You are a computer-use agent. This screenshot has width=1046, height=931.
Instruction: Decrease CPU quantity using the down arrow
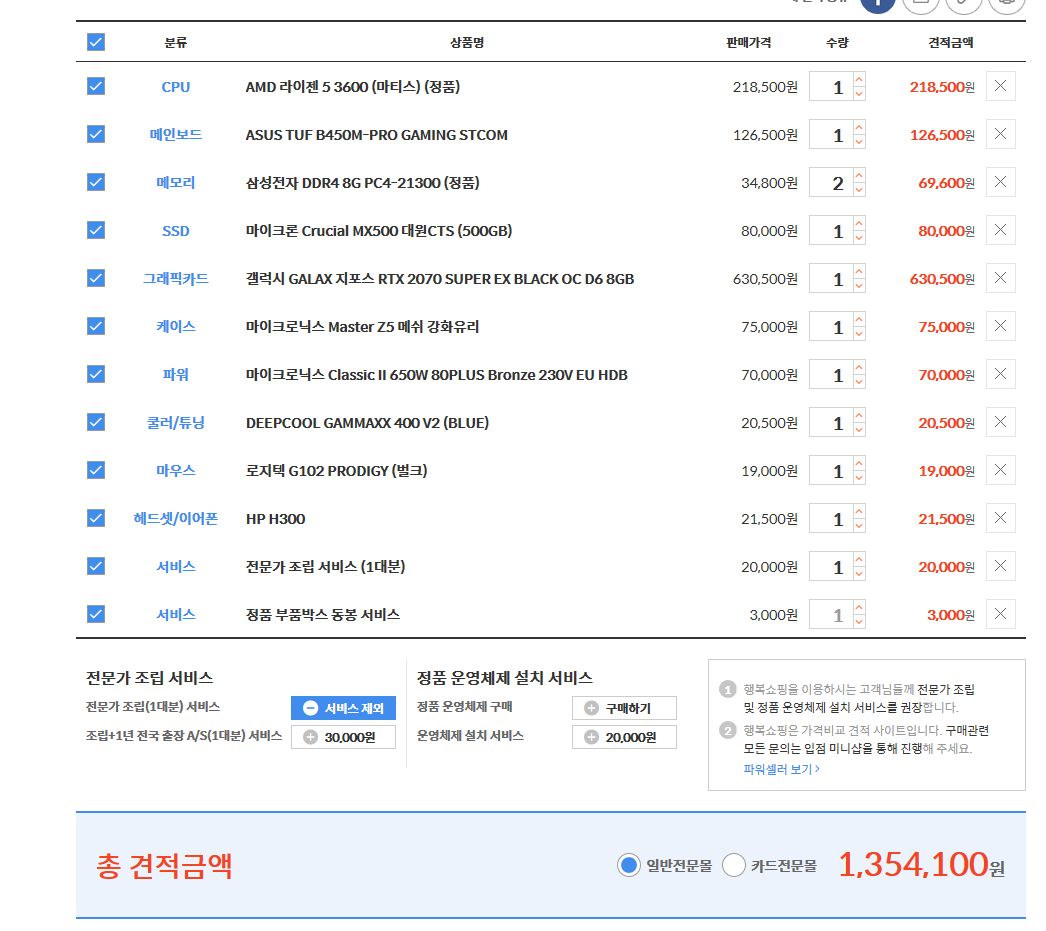click(x=857, y=92)
